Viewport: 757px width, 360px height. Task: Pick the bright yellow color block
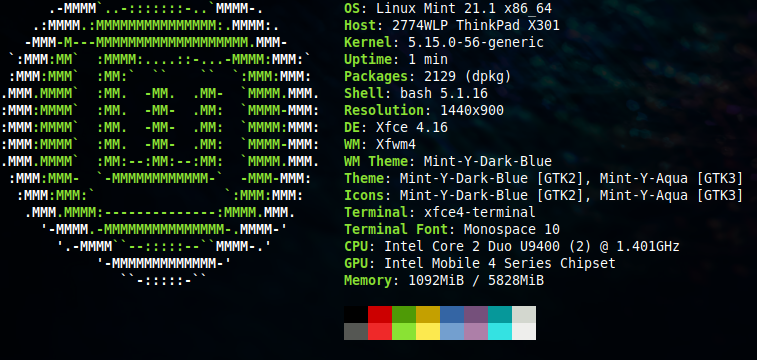[428, 332]
